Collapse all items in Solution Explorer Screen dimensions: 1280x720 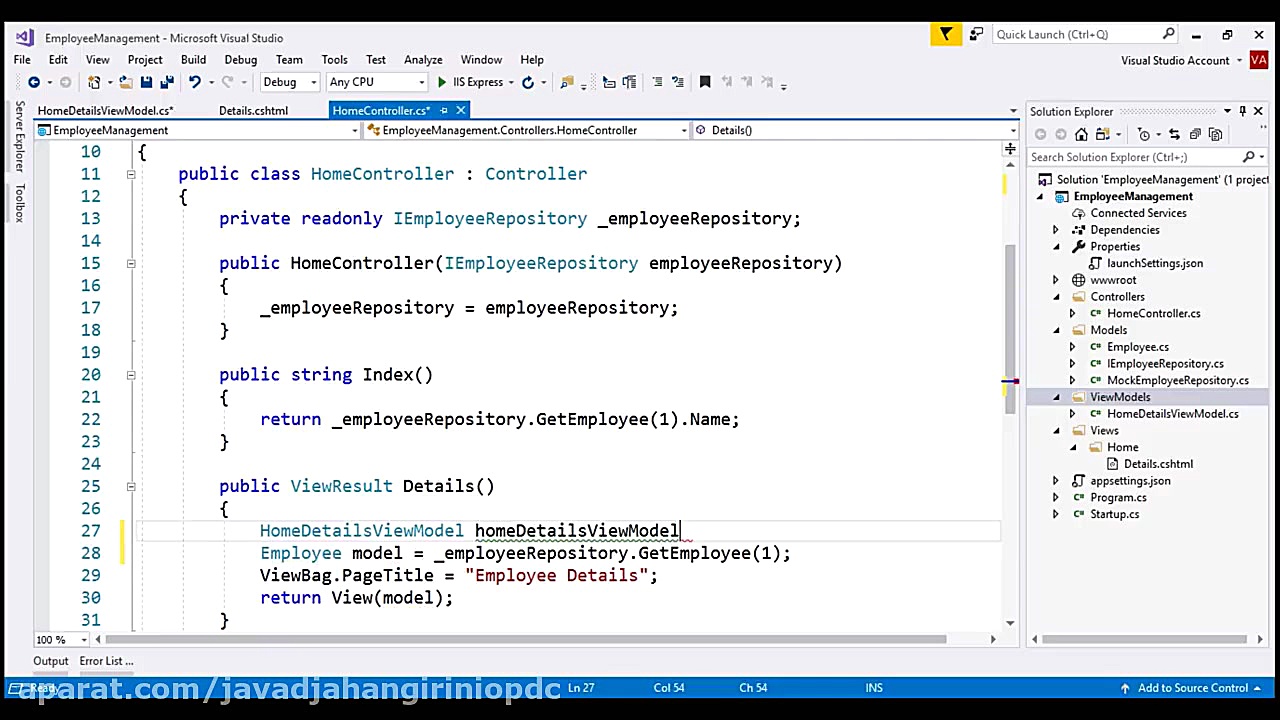(1196, 132)
